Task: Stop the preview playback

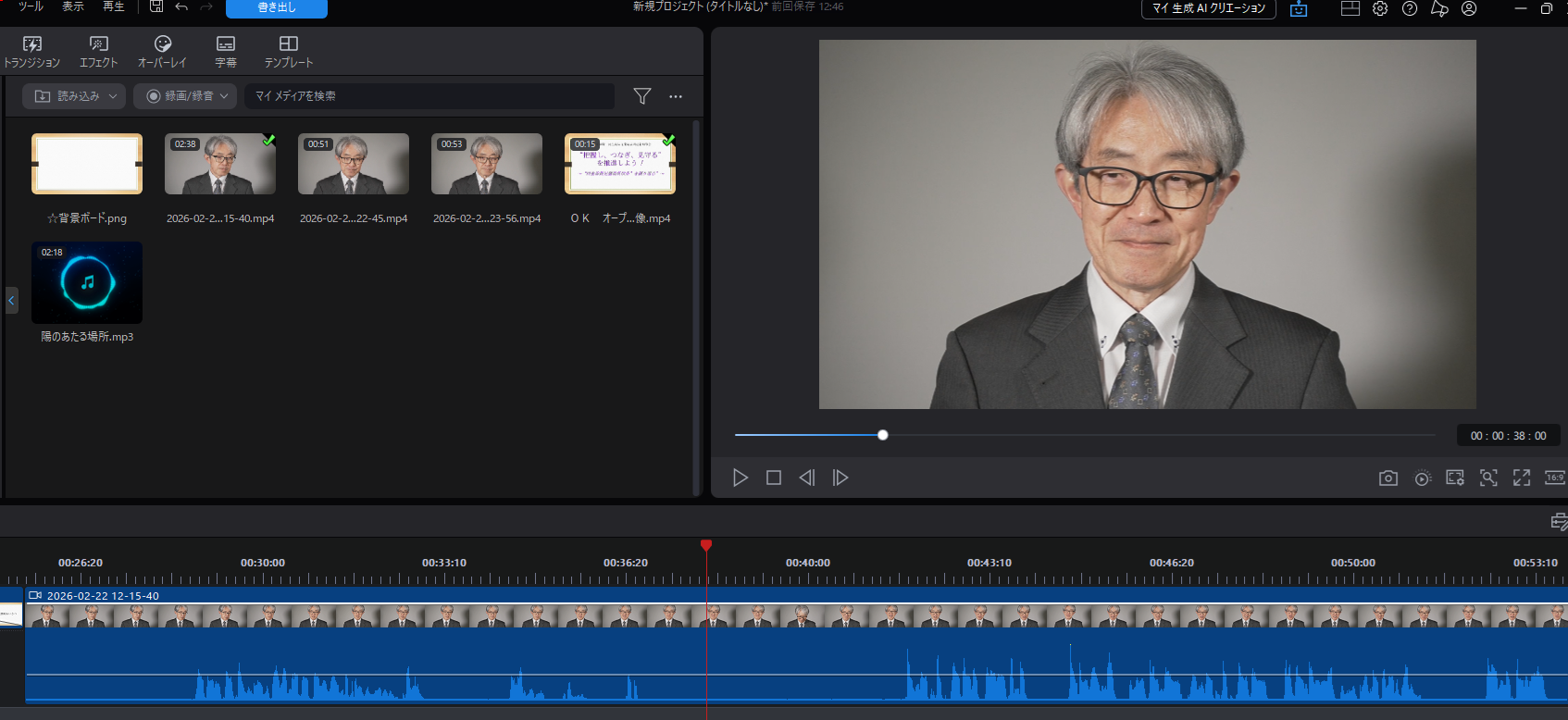Action: (x=774, y=478)
